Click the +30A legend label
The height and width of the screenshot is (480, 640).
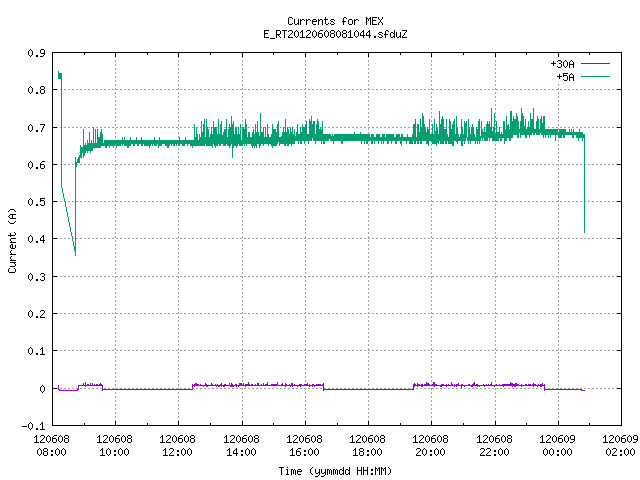(562, 64)
